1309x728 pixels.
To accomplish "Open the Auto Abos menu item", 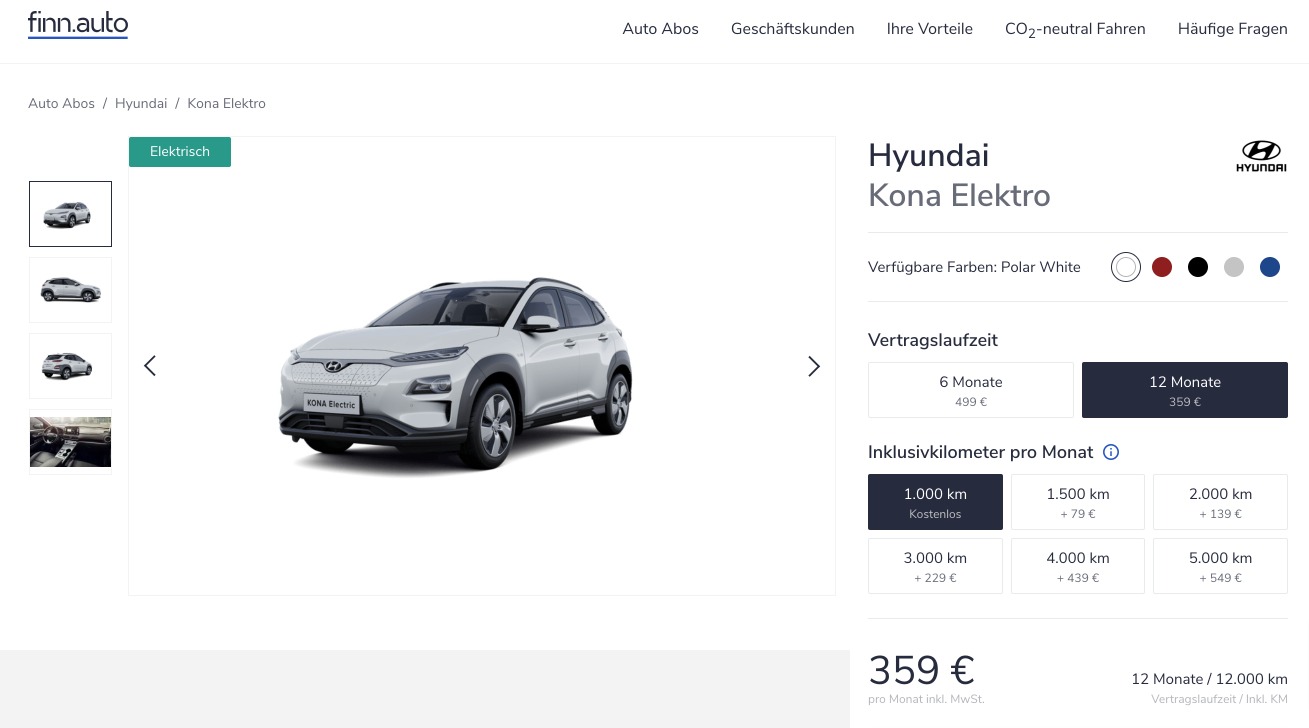I will point(660,29).
